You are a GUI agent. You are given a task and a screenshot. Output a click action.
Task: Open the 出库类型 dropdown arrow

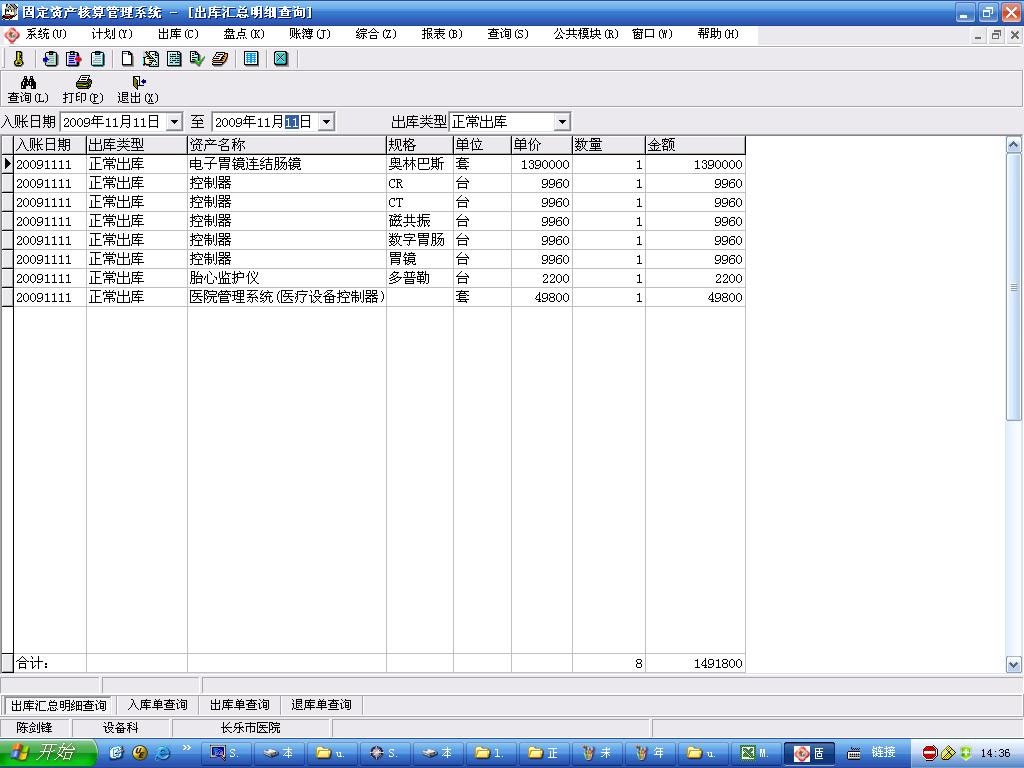562,122
